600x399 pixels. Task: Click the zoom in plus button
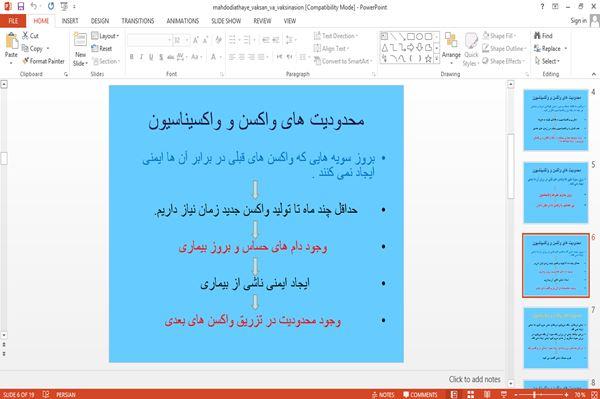[566, 394]
